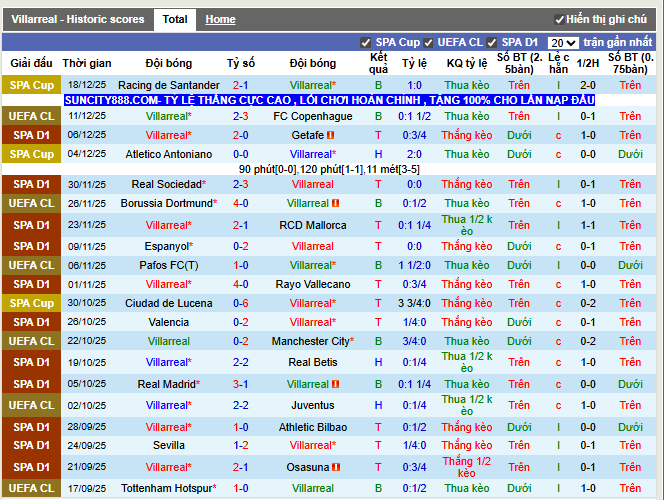Image resolution: width=664 pixels, height=500 pixels.
Task: Click the 4-0 score of the Dortmund match
Action: pos(241,203)
